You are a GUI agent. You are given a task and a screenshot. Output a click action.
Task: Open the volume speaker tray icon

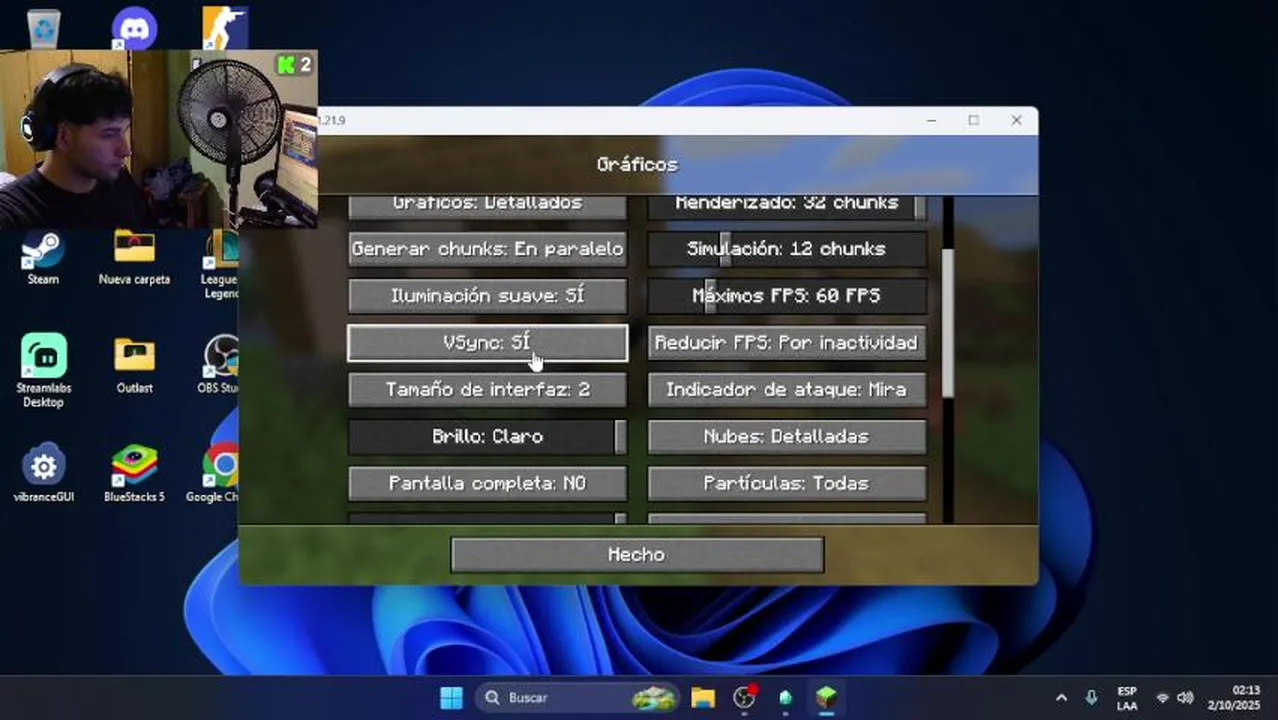[1186, 697]
